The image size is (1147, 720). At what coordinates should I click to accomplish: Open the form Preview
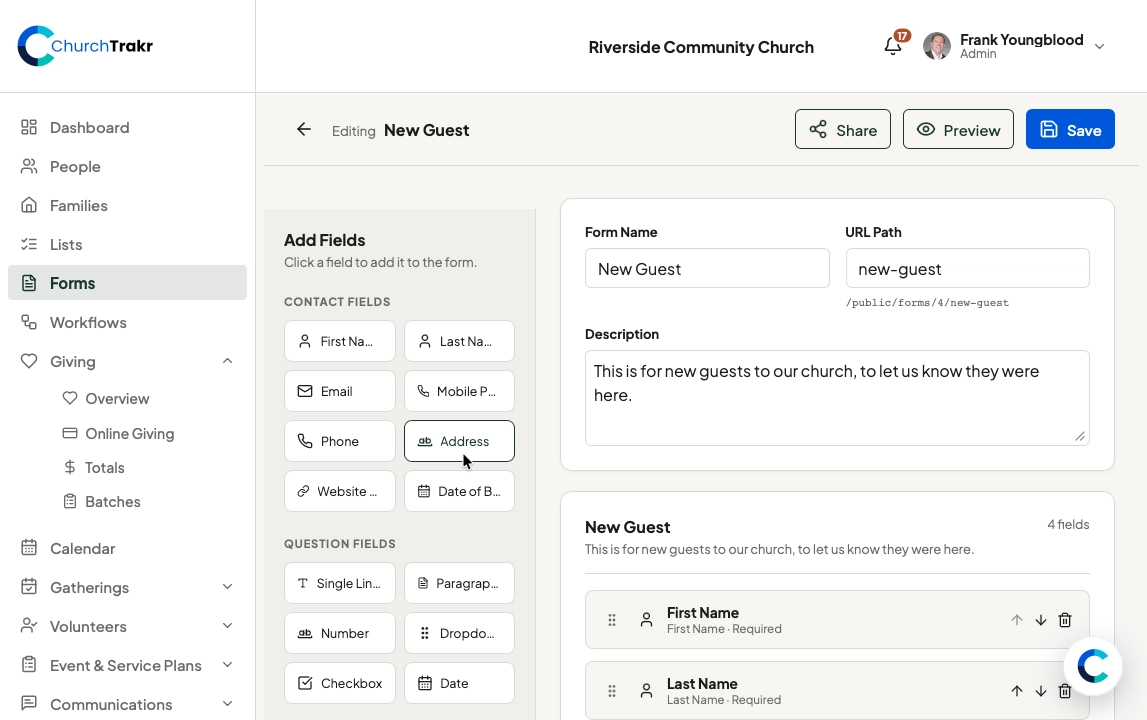click(958, 130)
